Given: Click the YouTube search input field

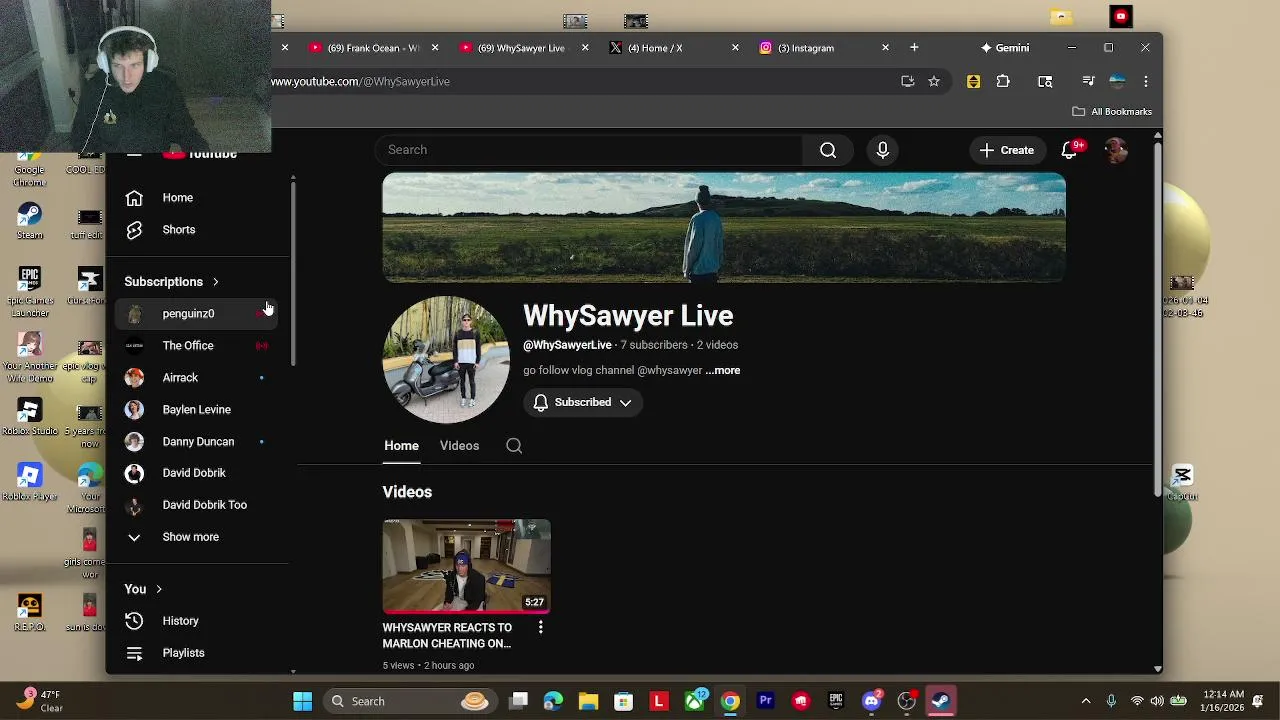Looking at the screenshot, I should pos(588,150).
